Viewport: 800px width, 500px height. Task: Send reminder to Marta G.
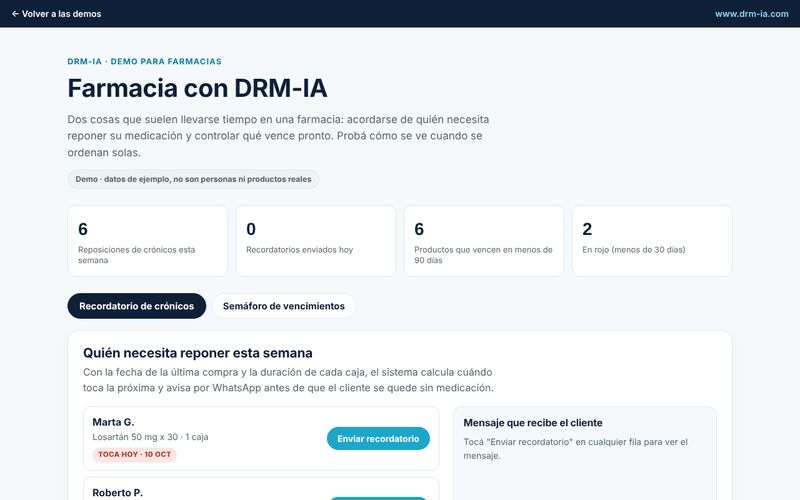378,439
